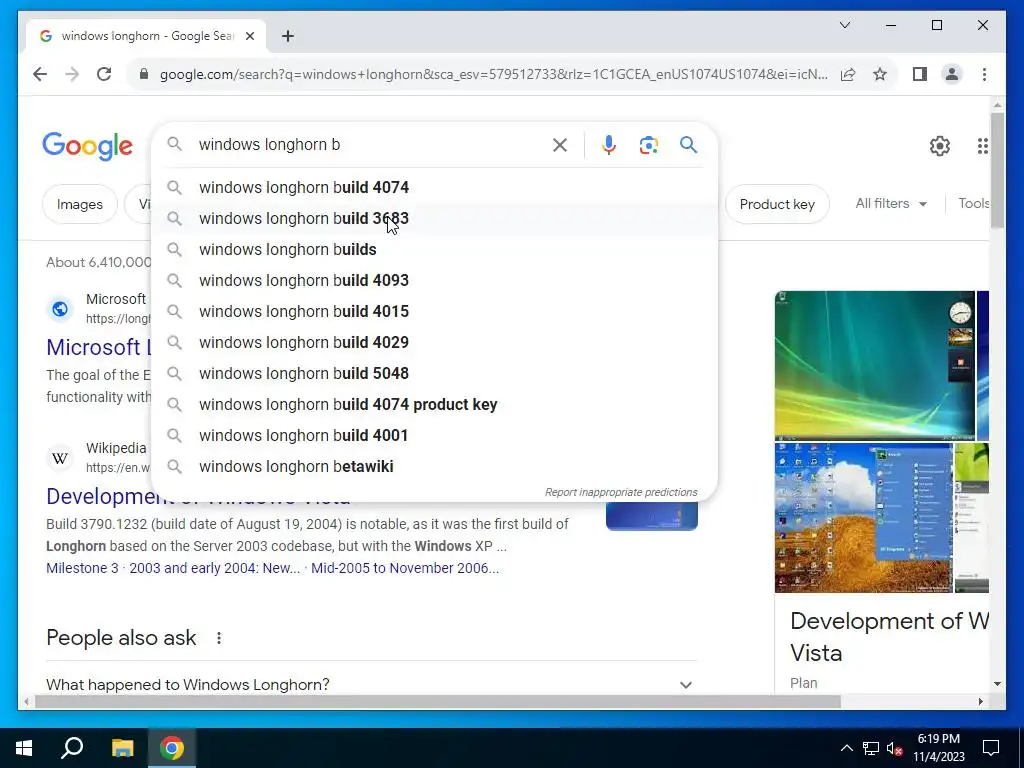Click the blue magnifier search button
Viewport: 1024px width, 768px height.
[x=688, y=144]
